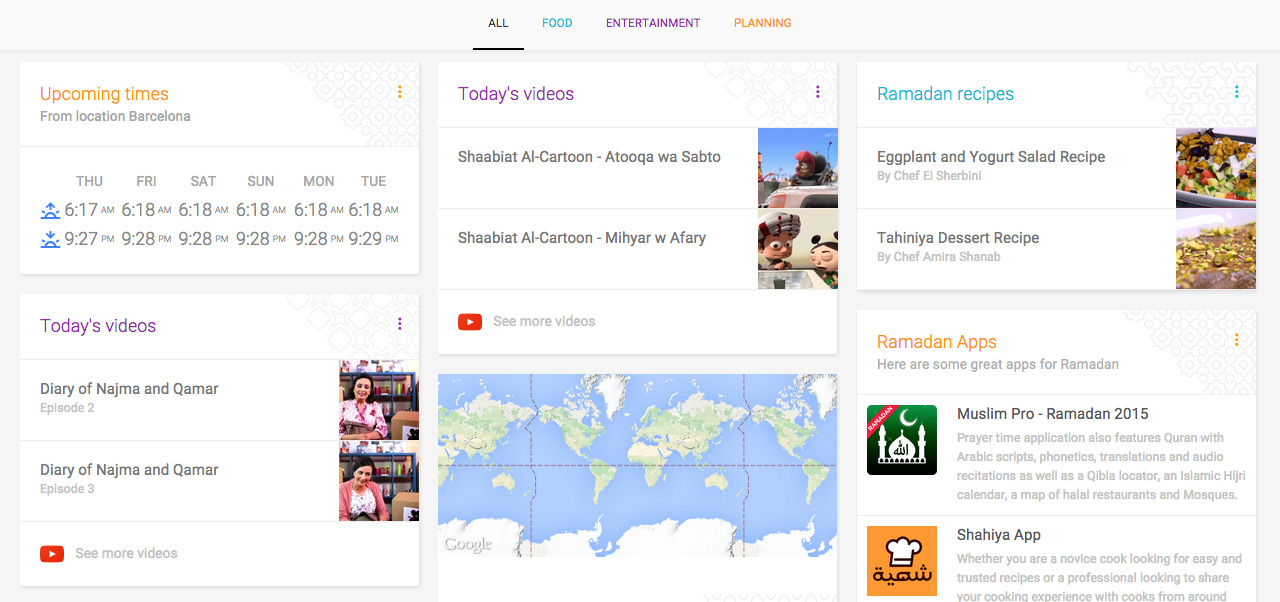The image size is (1280, 602).
Task: Show the All tab
Action: click(498, 23)
